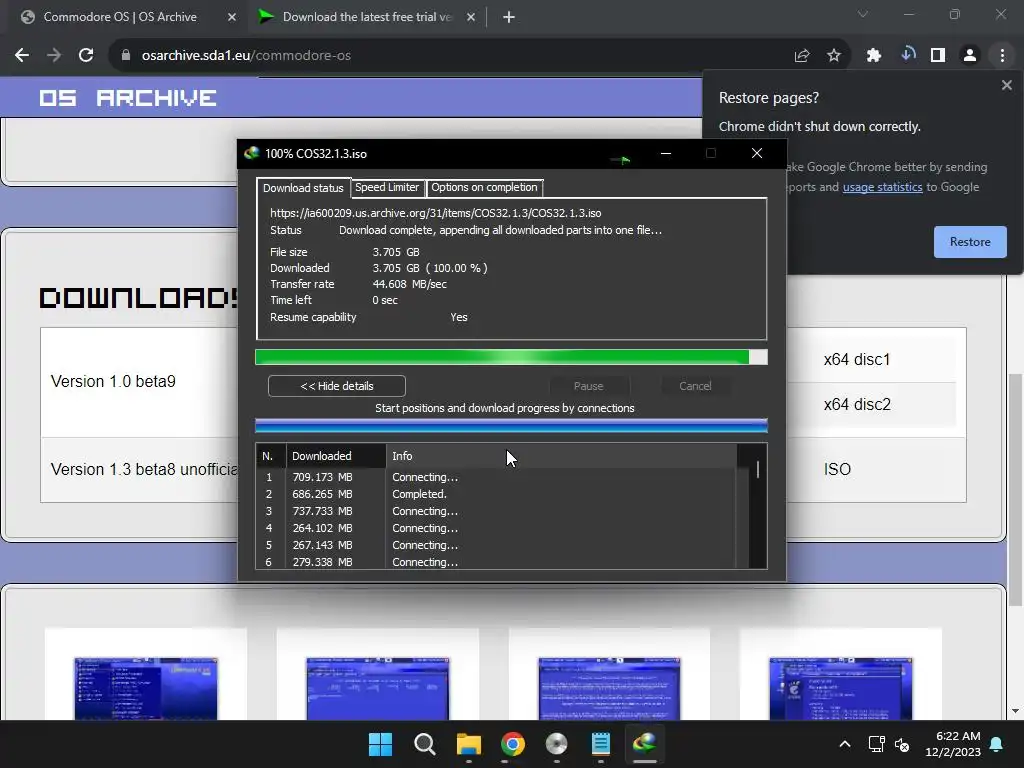Click the muted volume tray icon
Image resolution: width=1024 pixels, height=768 pixels.
pyautogui.click(x=902, y=744)
